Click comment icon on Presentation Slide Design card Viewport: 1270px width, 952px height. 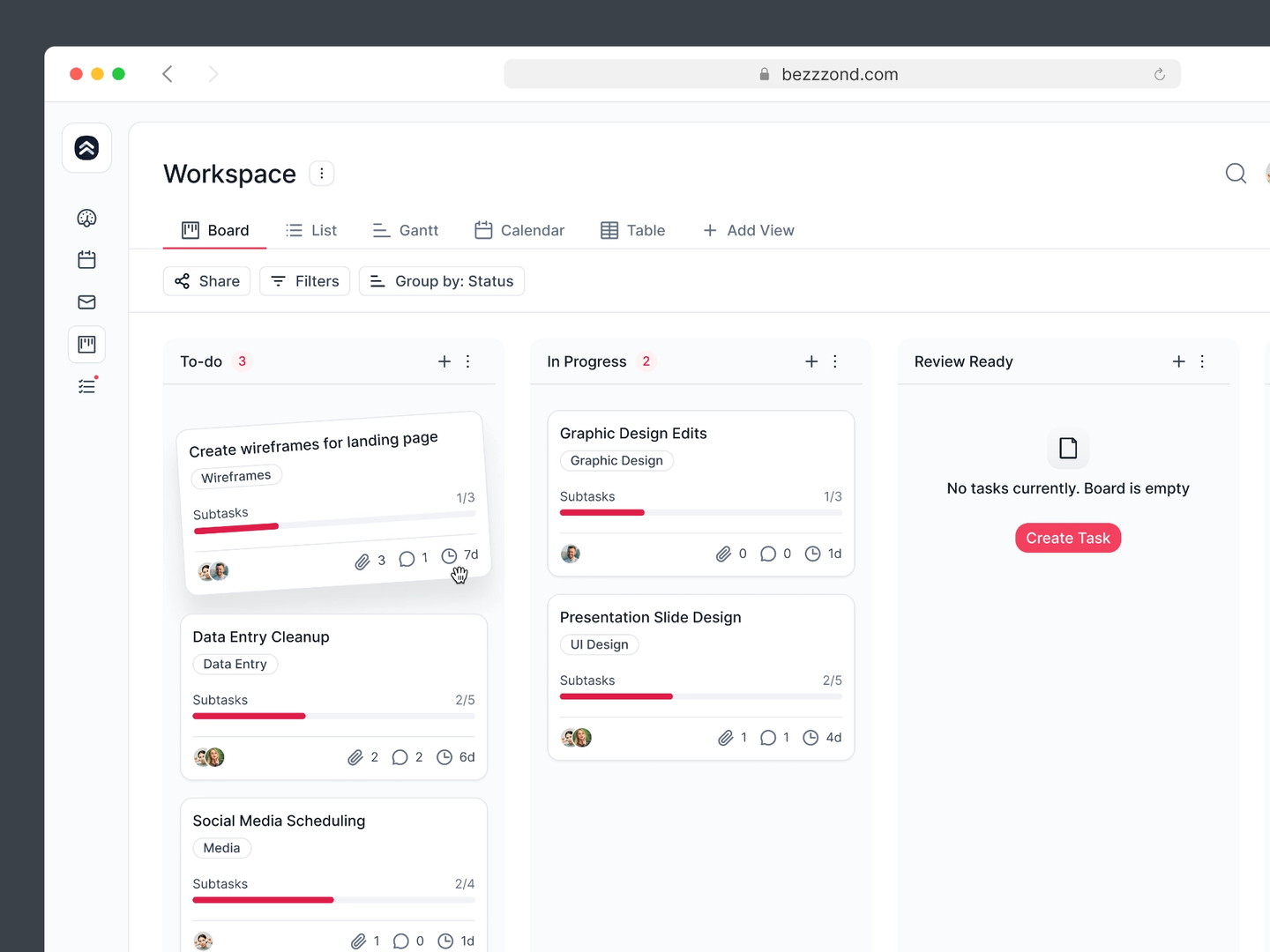tap(768, 738)
